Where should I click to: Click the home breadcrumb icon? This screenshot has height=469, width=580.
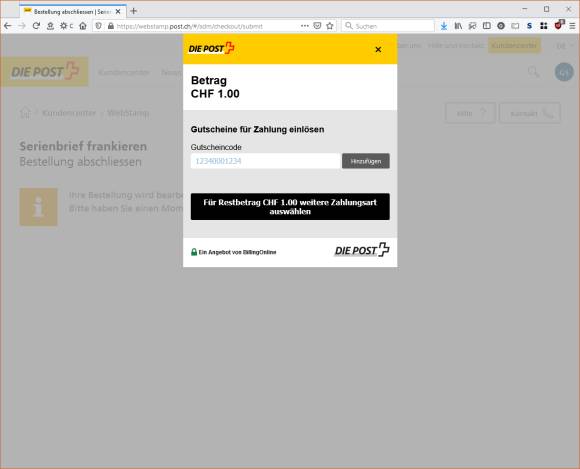pyautogui.click(x=25, y=112)
